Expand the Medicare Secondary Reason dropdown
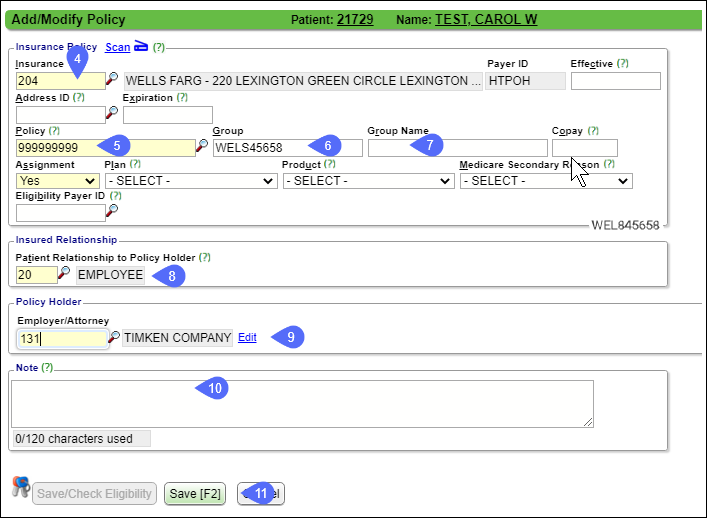The image size is (707, 518). coord(545,181)
